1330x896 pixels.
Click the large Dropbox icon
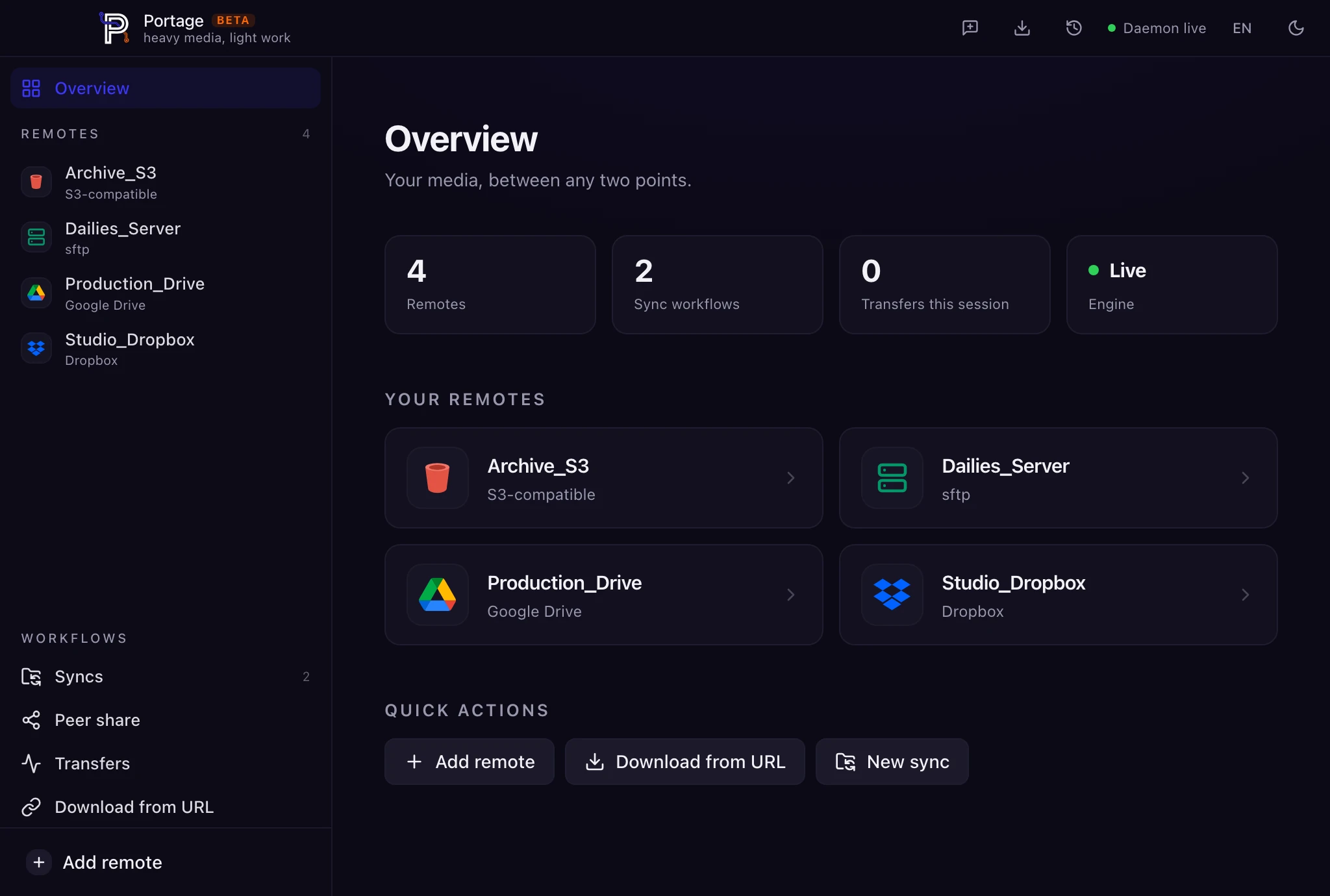[x=892, y=595]
